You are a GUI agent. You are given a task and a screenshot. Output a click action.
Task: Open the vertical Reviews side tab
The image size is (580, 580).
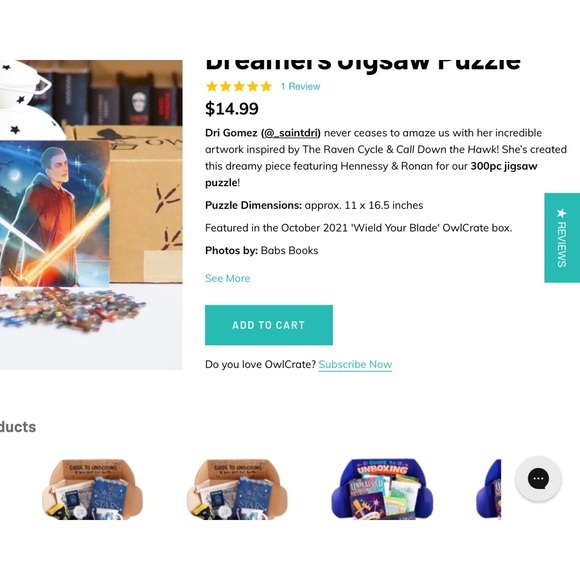pyautogui.click(x=562, y=238)
